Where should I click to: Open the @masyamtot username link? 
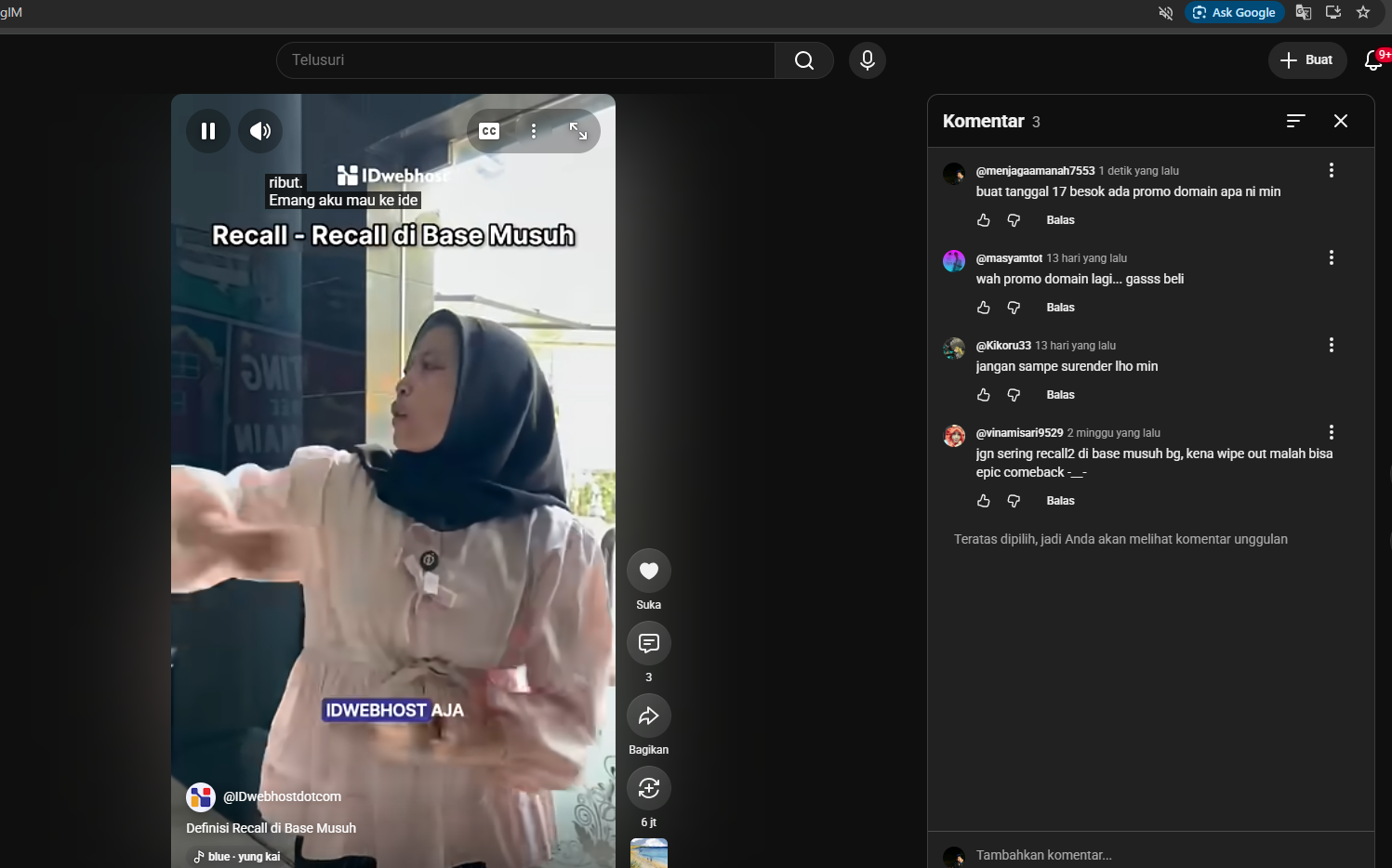point(1009,258)
